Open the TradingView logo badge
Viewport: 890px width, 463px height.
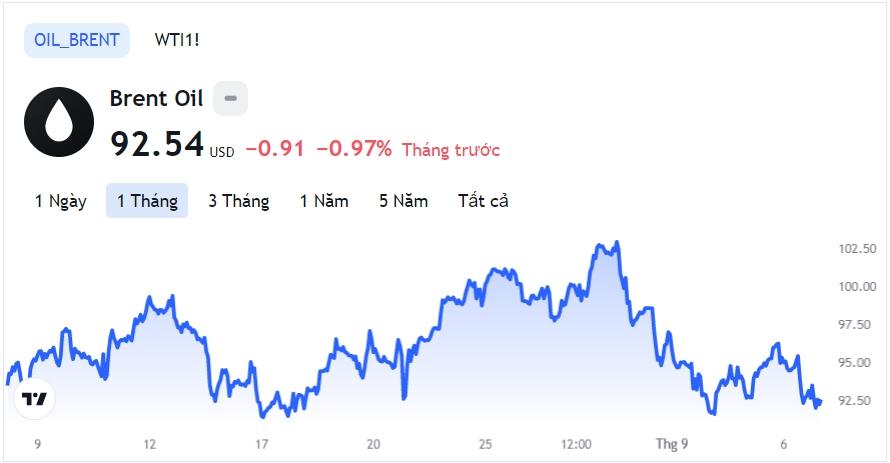[35, 399]
